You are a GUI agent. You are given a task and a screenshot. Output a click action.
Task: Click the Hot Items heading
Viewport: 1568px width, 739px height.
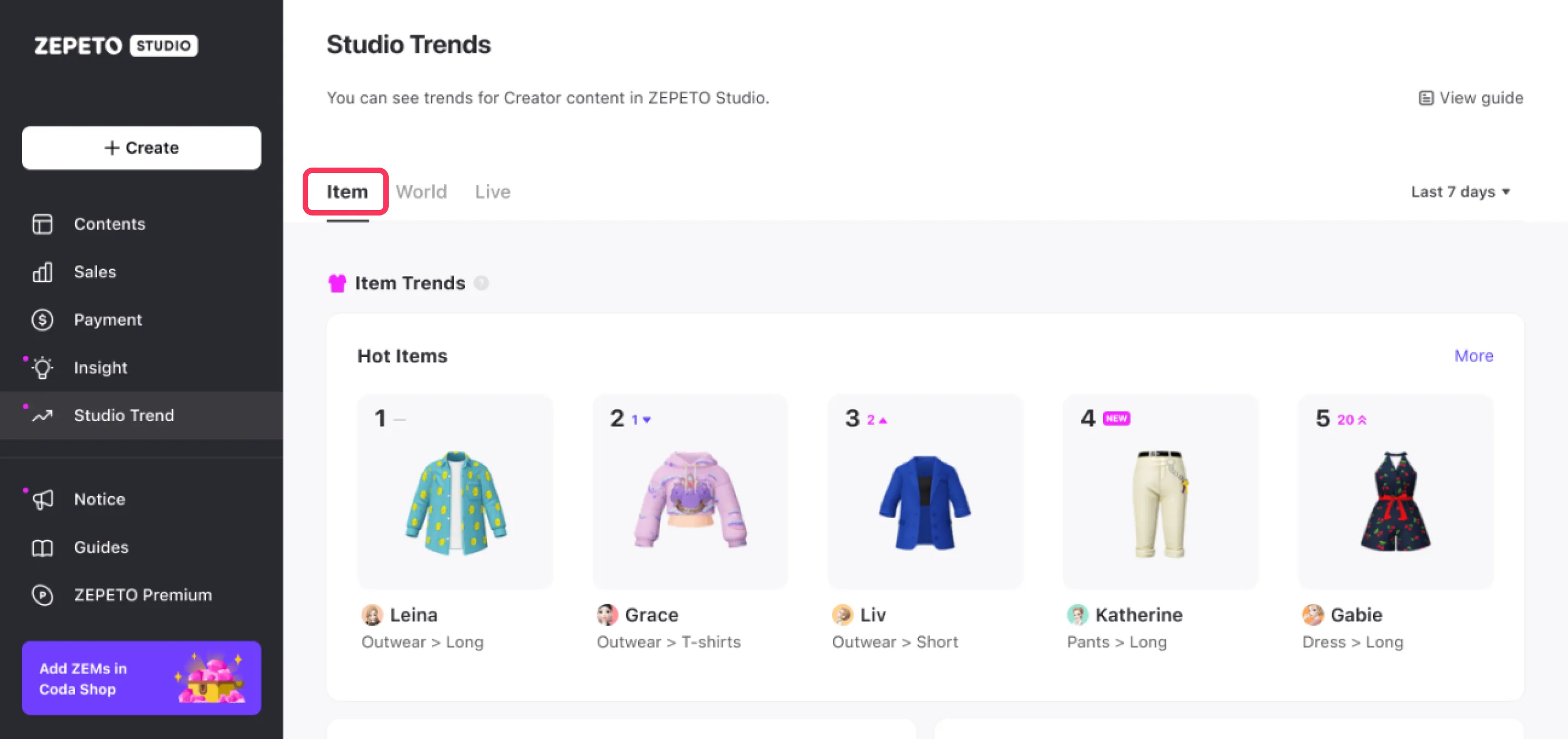[x=402, y=356]
